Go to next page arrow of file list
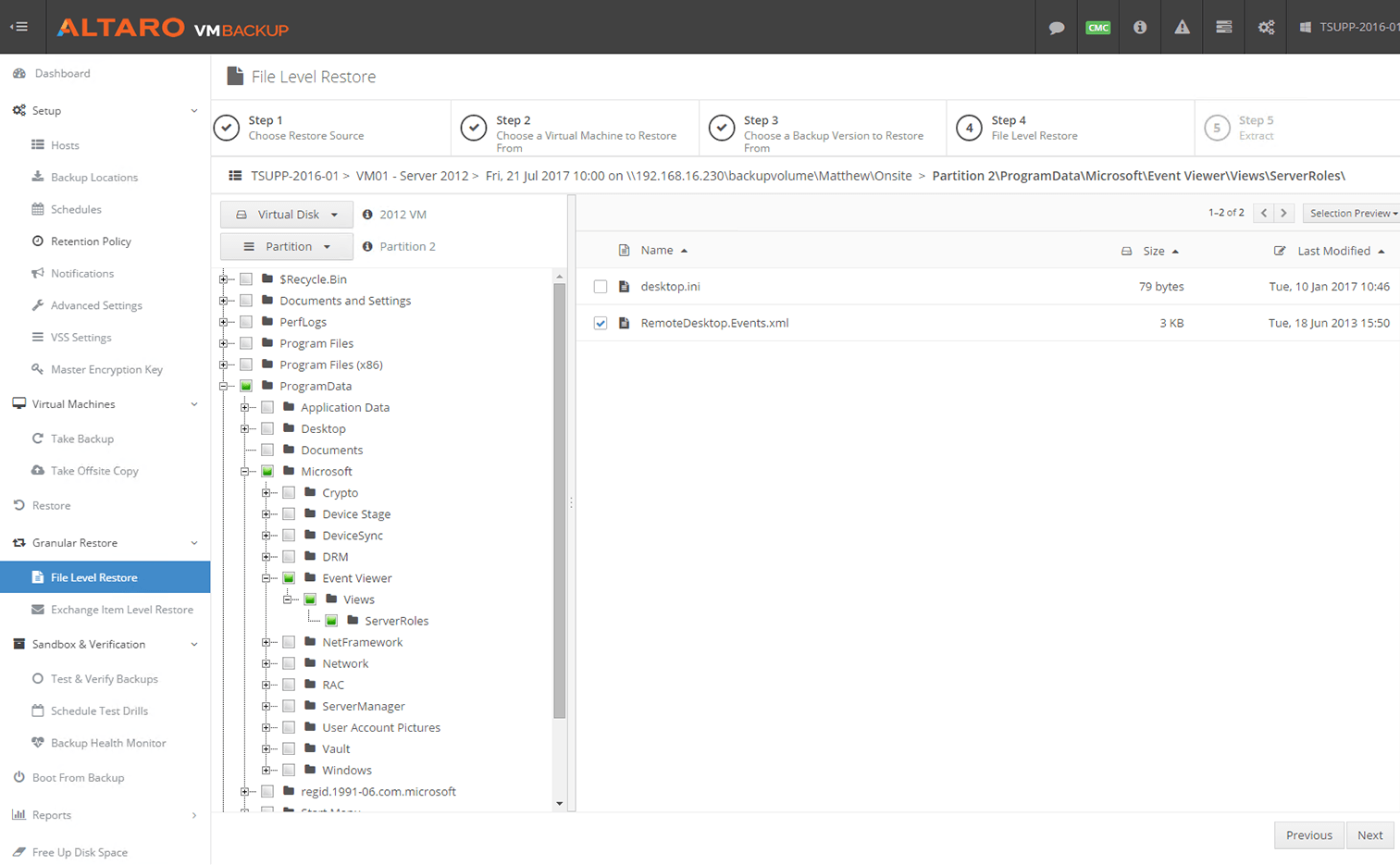 [x=1283, y=213]
